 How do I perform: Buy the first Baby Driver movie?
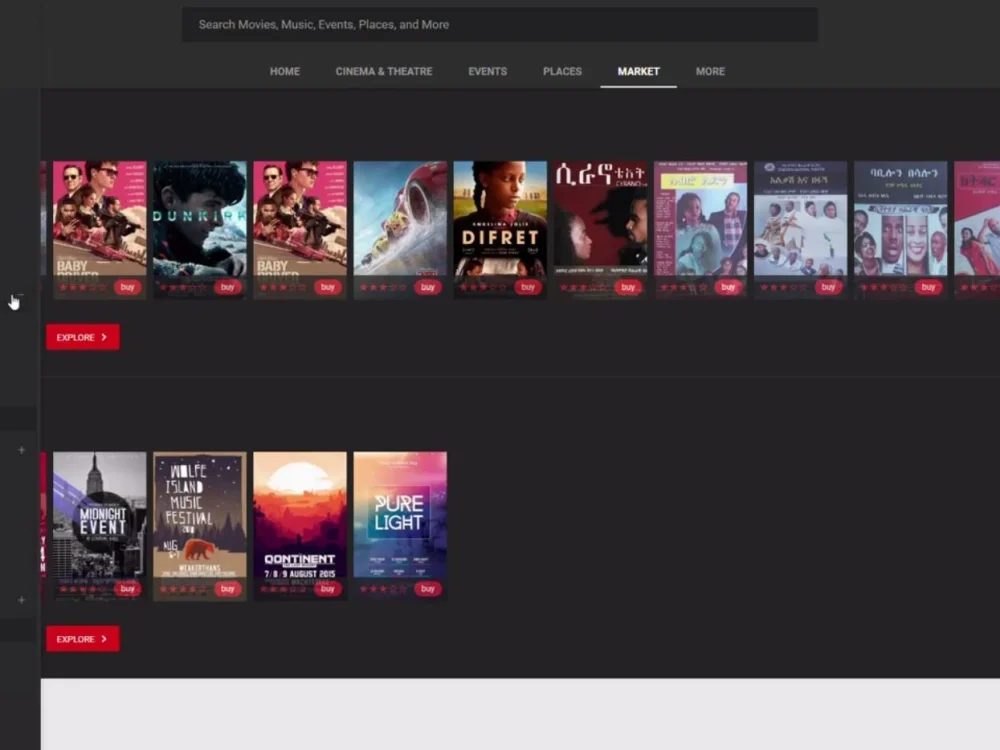[x=128, y=287]
